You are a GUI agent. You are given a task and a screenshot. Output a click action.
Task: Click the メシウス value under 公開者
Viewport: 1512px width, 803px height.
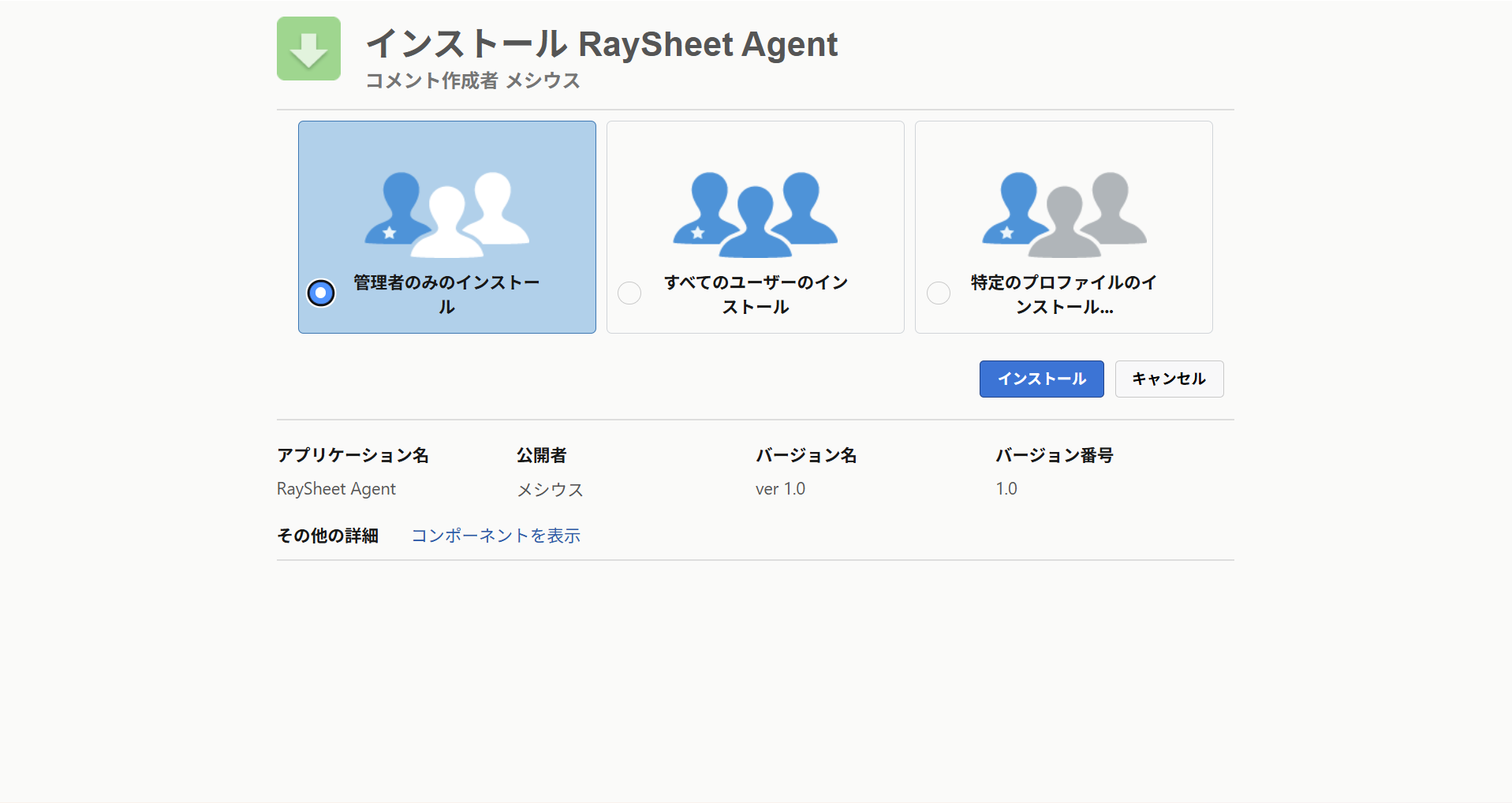tap(550, 490)
